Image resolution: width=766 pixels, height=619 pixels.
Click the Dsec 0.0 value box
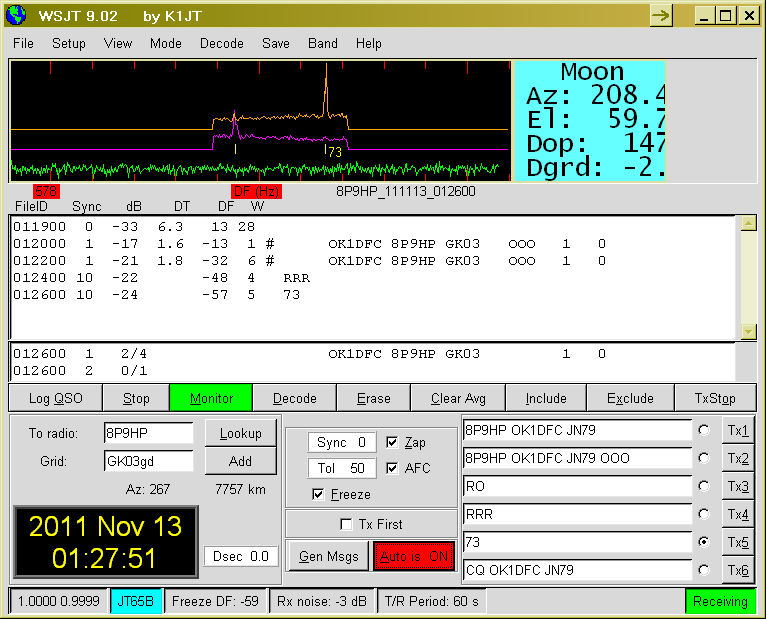[x=241, y=556]
